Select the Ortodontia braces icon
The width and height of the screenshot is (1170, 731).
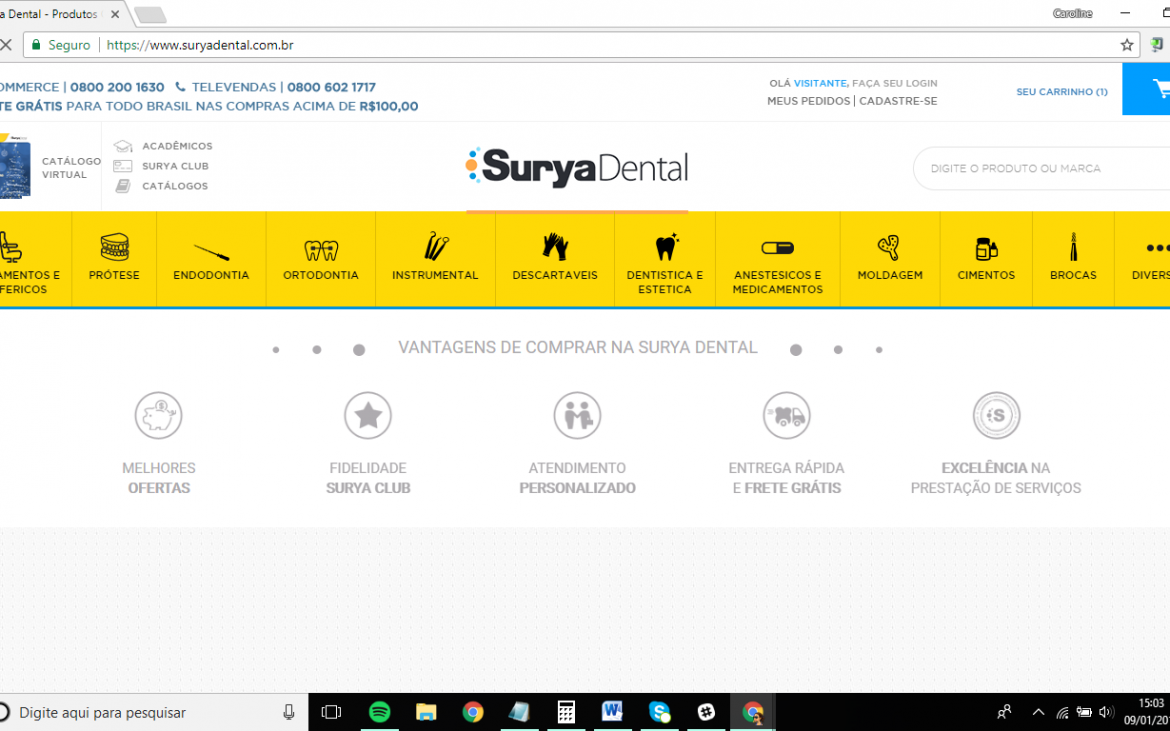tap(321, 250)
